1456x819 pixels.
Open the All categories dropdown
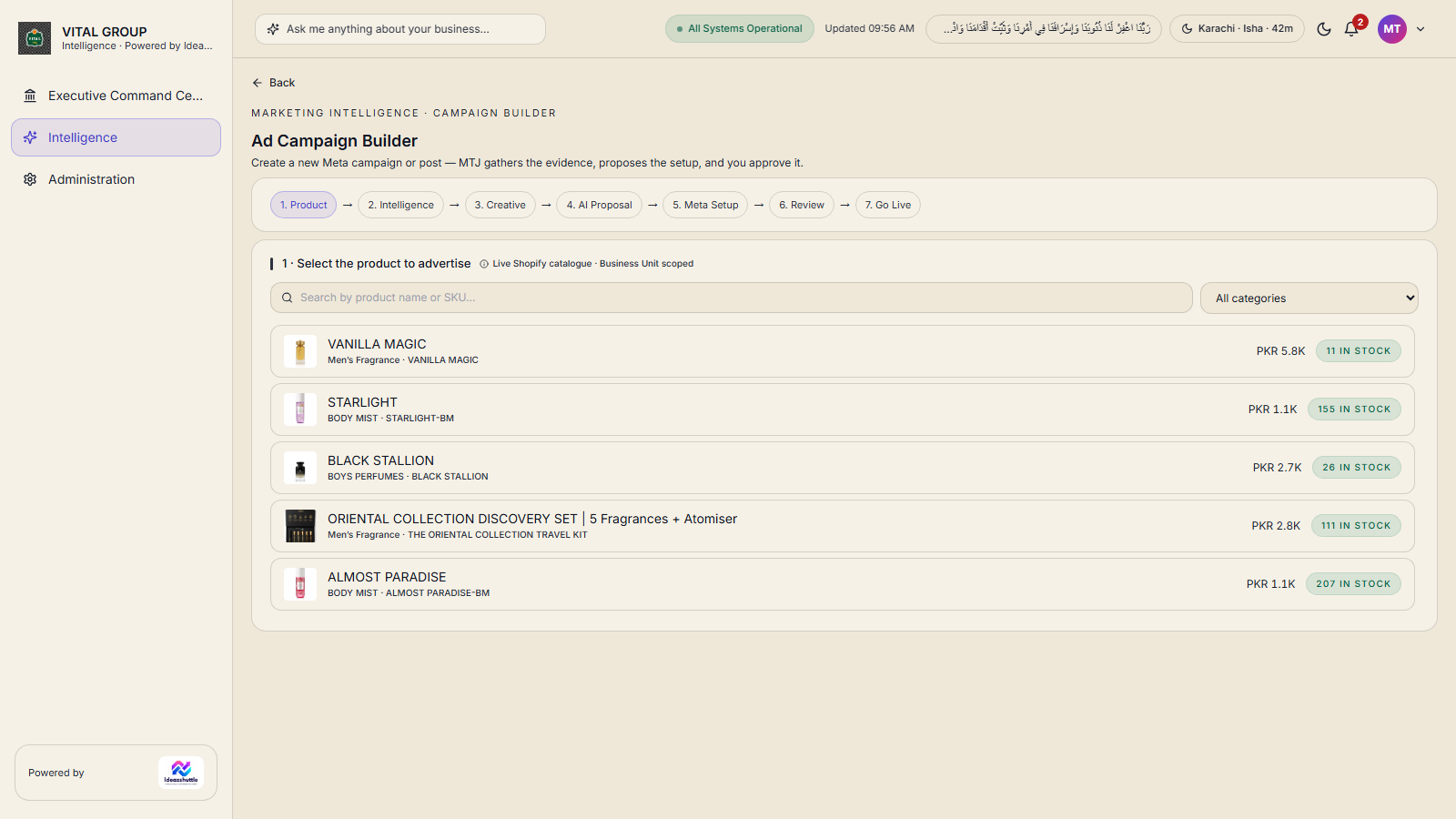[1309, 298]
